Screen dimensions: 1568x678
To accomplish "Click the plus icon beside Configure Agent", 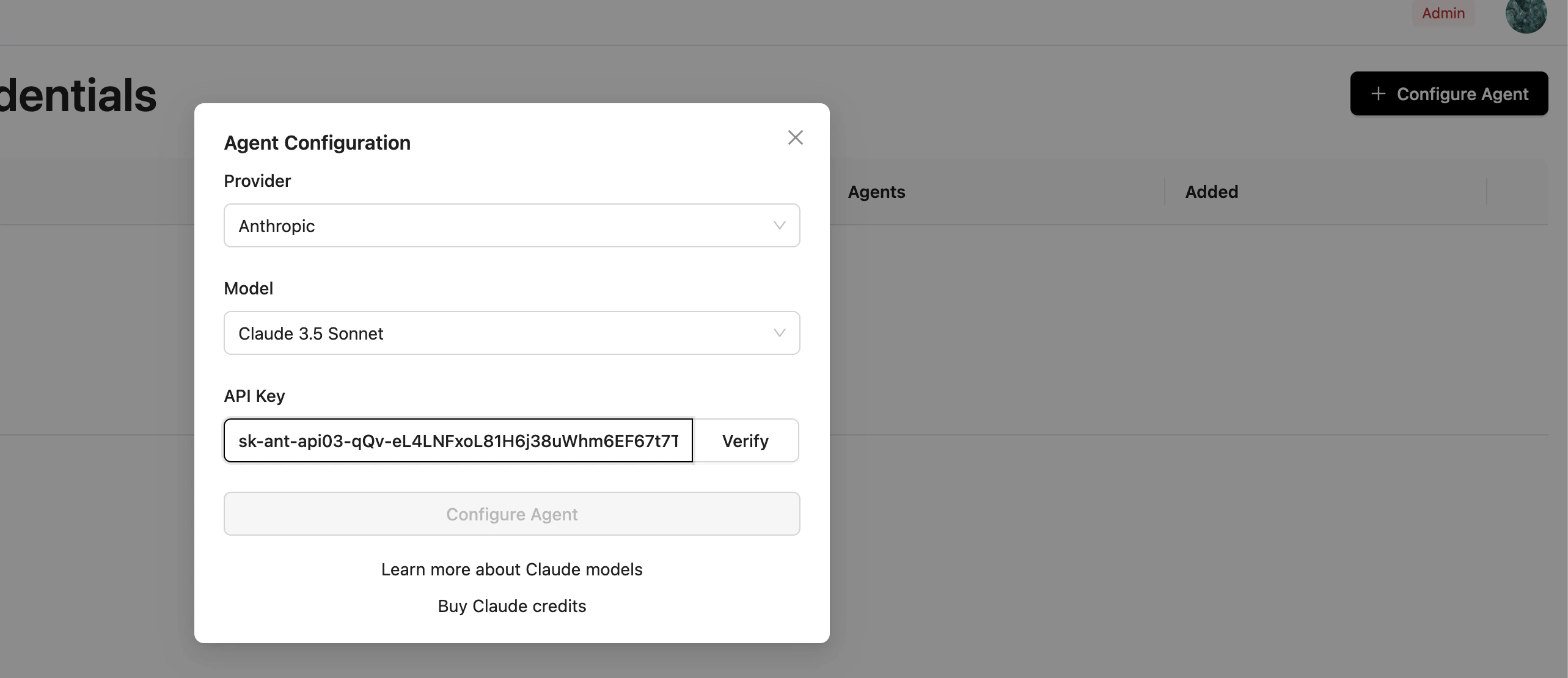I will click(1378, 93).
